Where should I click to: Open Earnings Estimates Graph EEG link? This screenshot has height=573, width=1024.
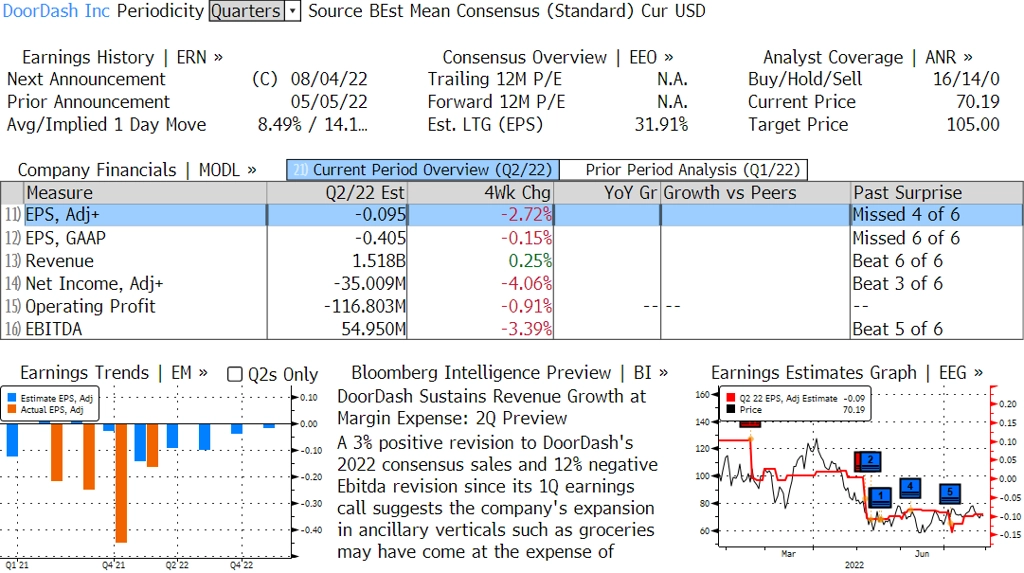[846, 372]
